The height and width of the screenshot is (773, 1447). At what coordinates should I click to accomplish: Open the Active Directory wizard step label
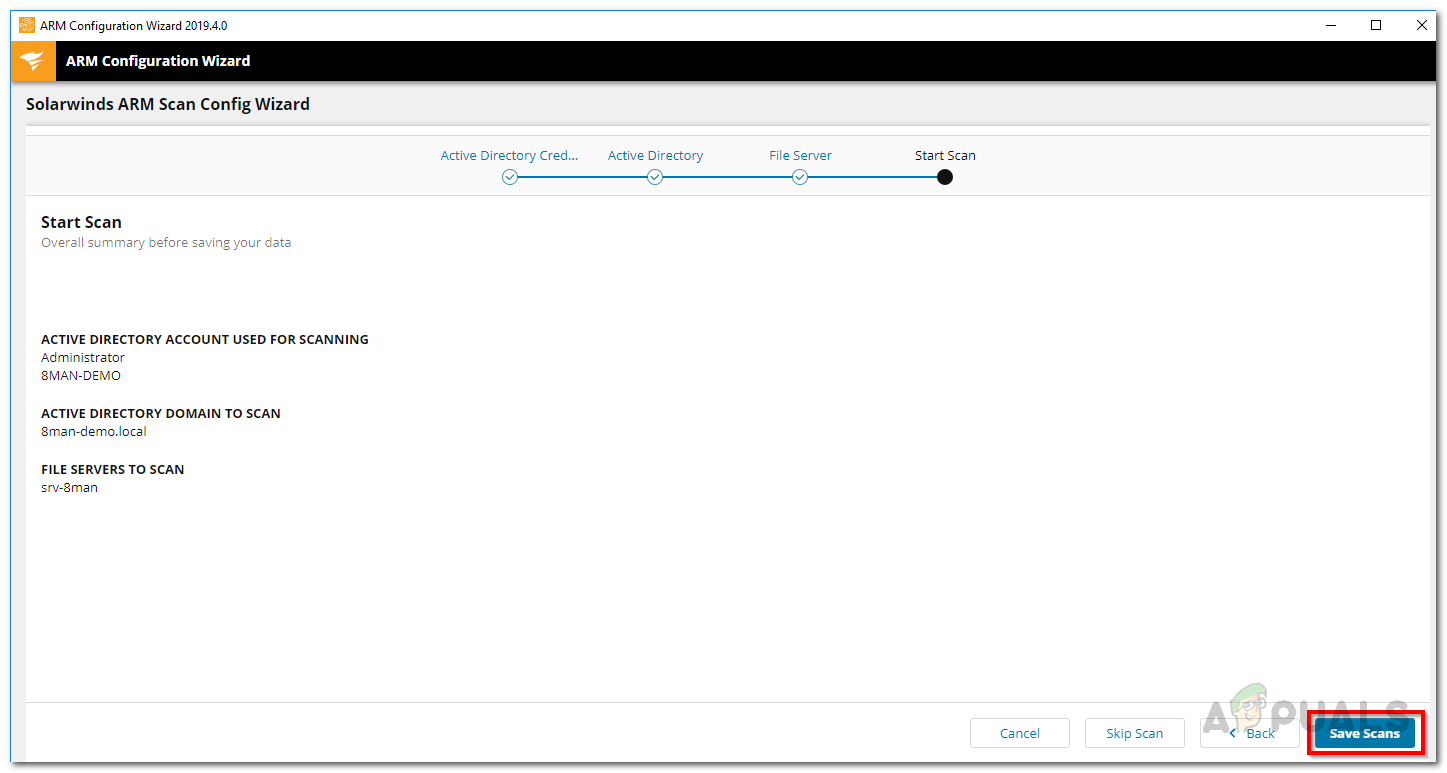click(x=655, y=155)
